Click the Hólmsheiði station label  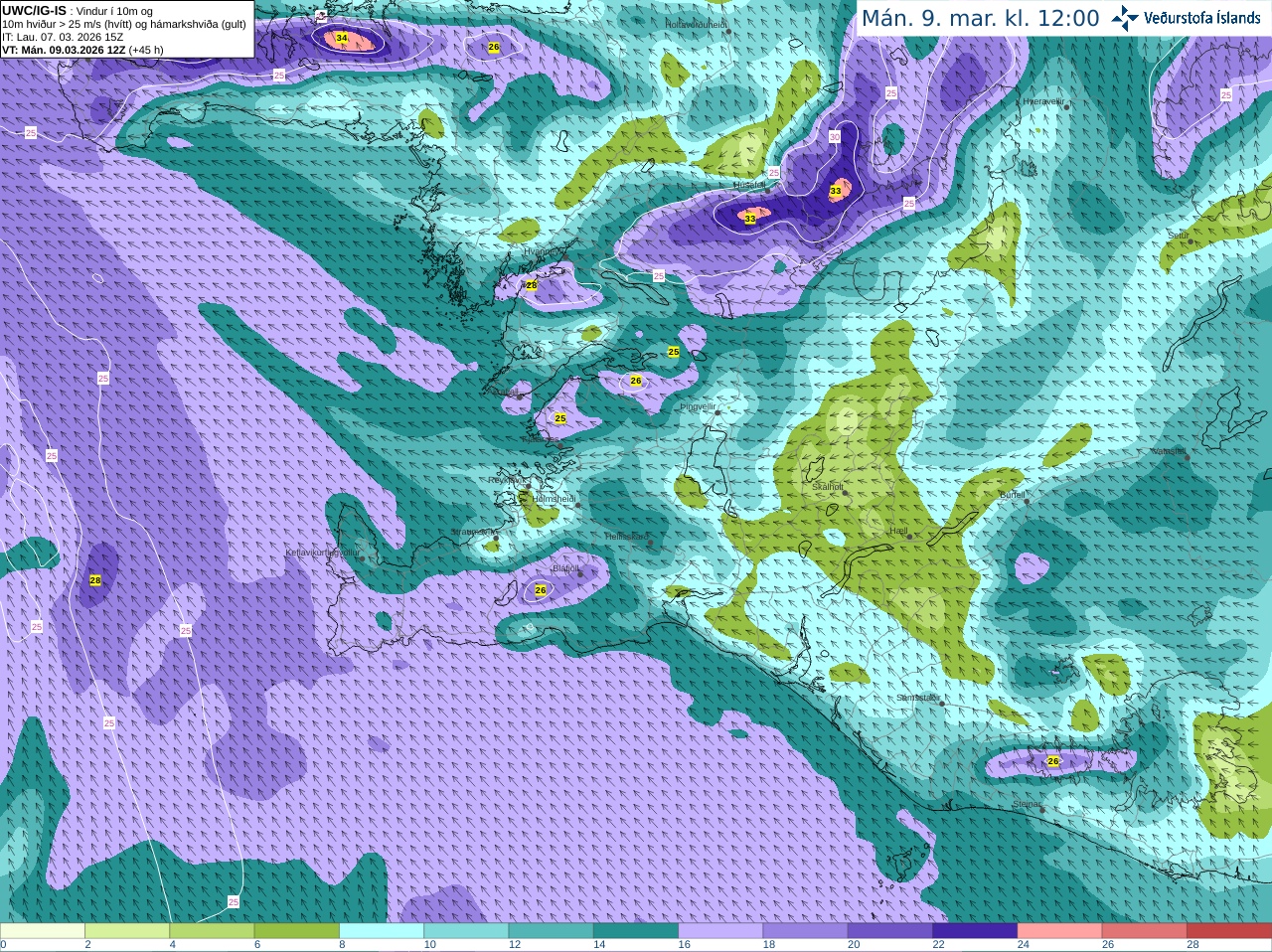point(555,499)
